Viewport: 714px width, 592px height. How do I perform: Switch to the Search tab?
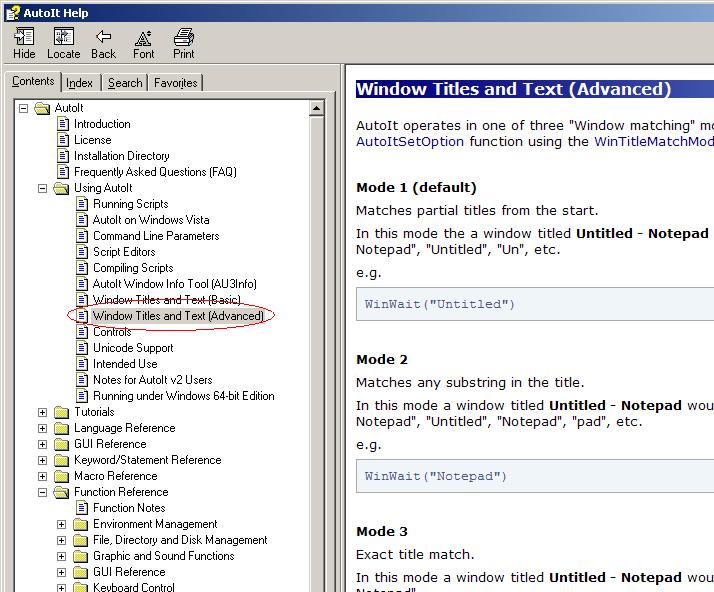[125, 83]
